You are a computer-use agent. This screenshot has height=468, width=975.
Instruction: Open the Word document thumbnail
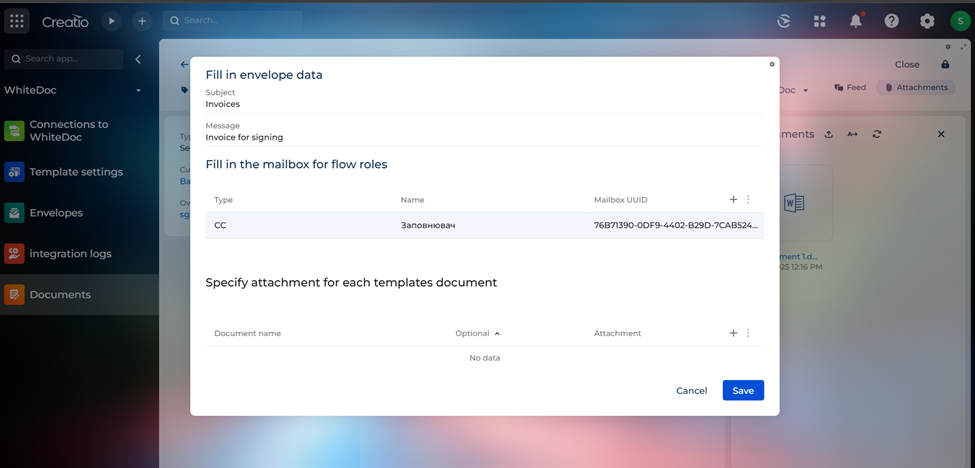[794, 203]
